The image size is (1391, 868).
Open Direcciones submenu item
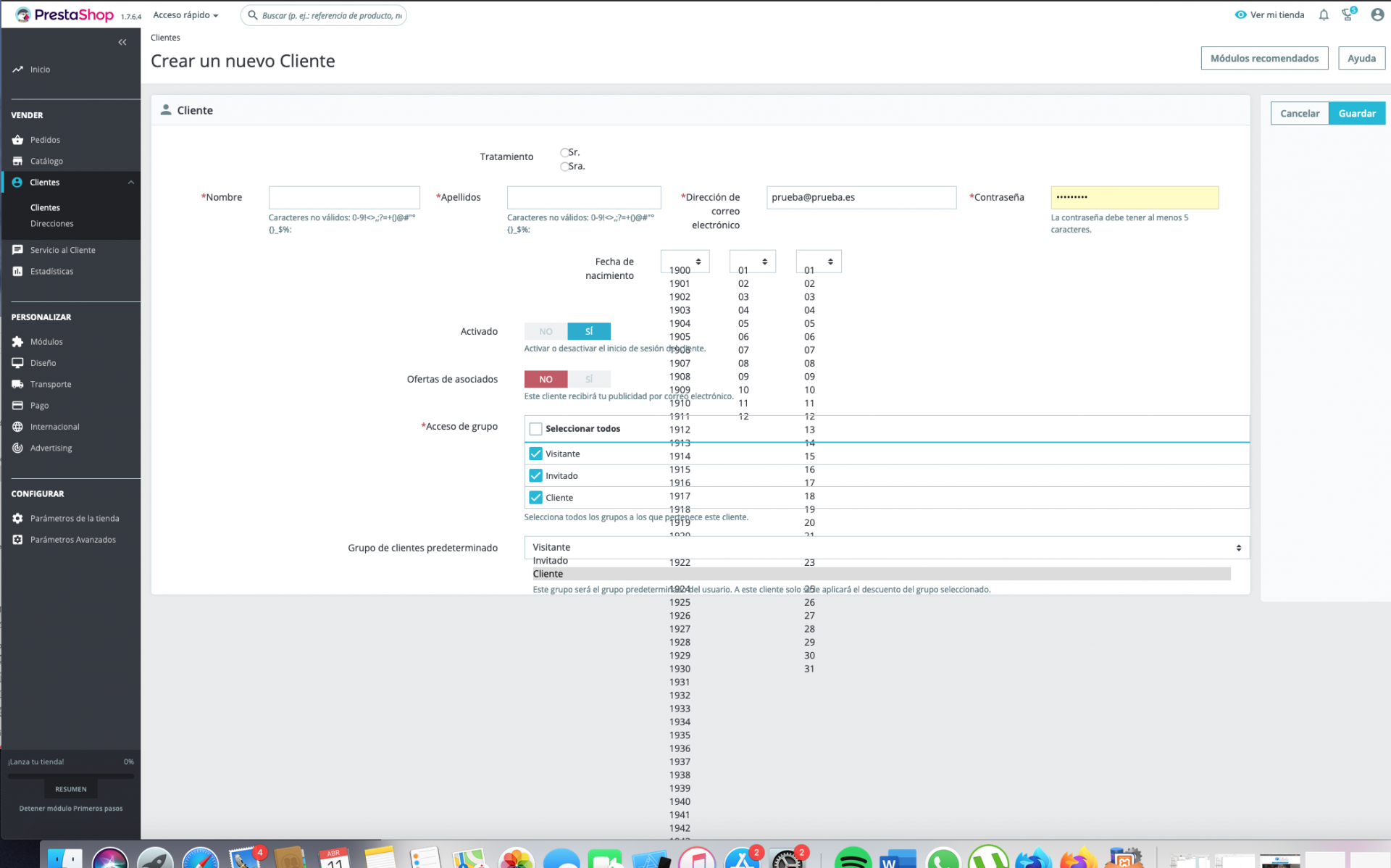point(52,224)
